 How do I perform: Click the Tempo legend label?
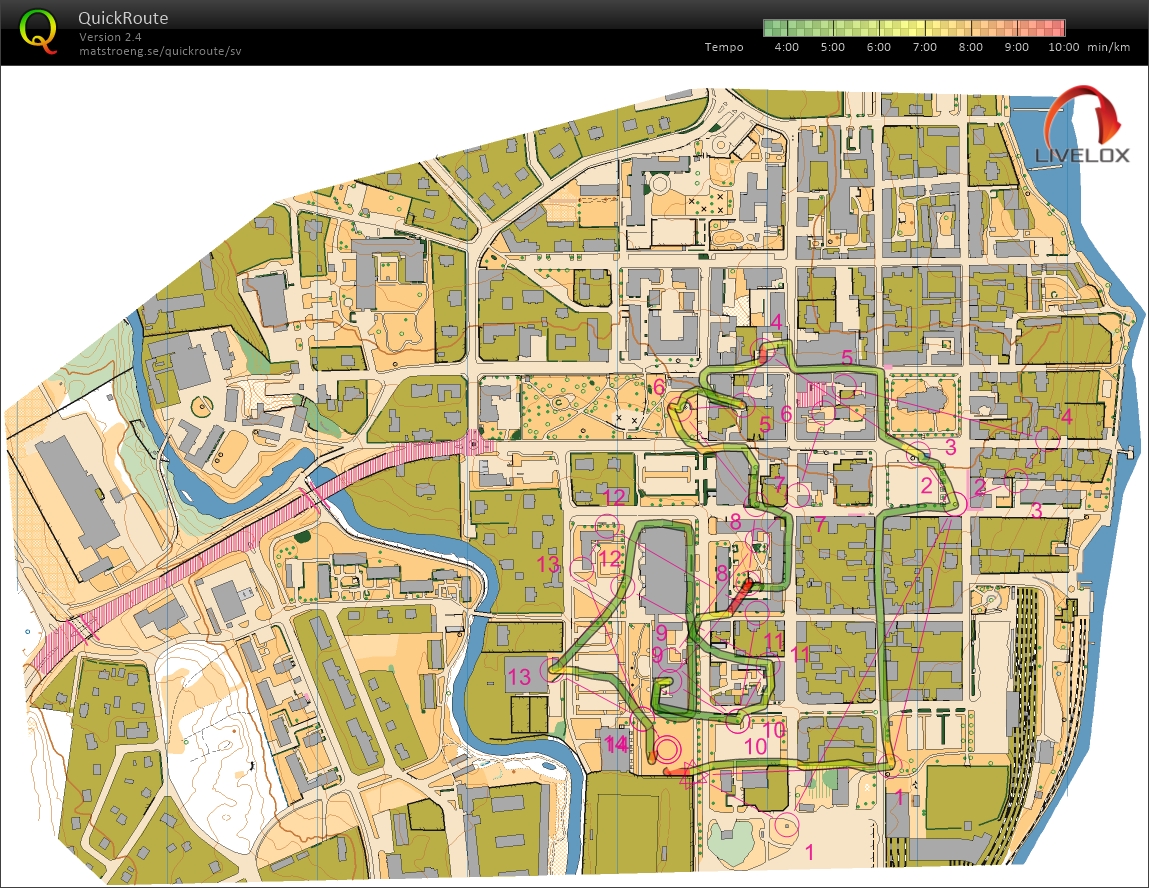click(723, 47)
